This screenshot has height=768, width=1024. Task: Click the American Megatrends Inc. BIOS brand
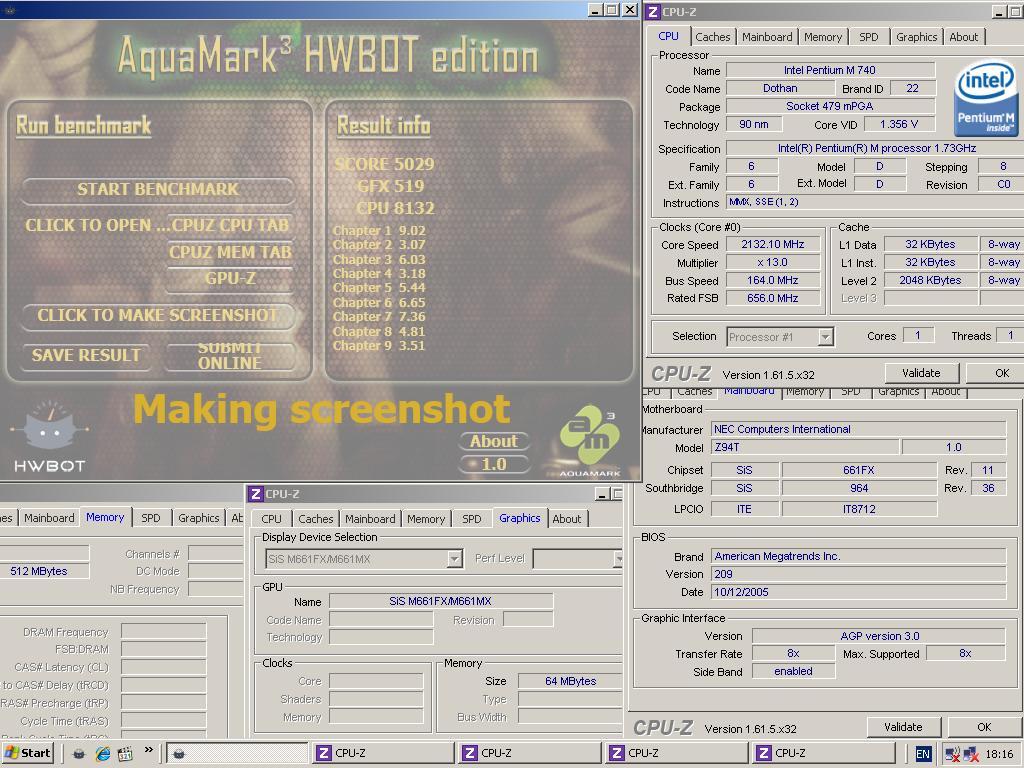tap(858, 556)
